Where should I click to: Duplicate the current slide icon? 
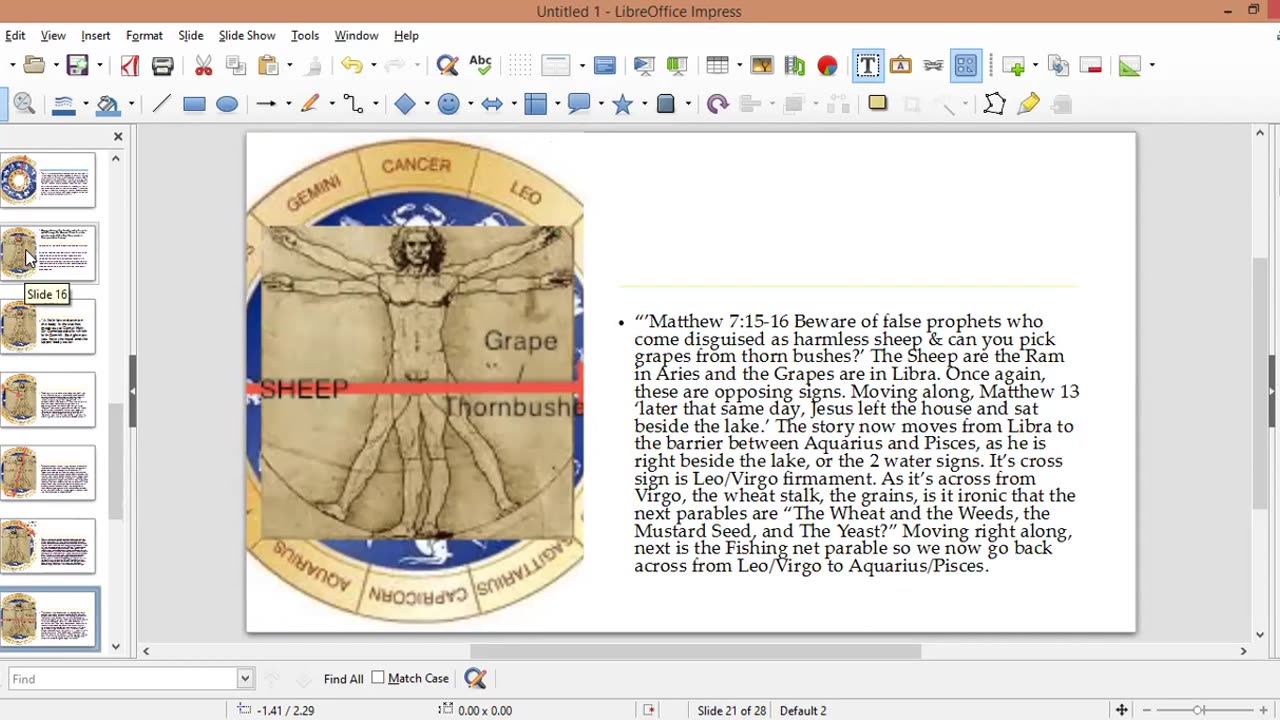click(x=1058, y=66)
